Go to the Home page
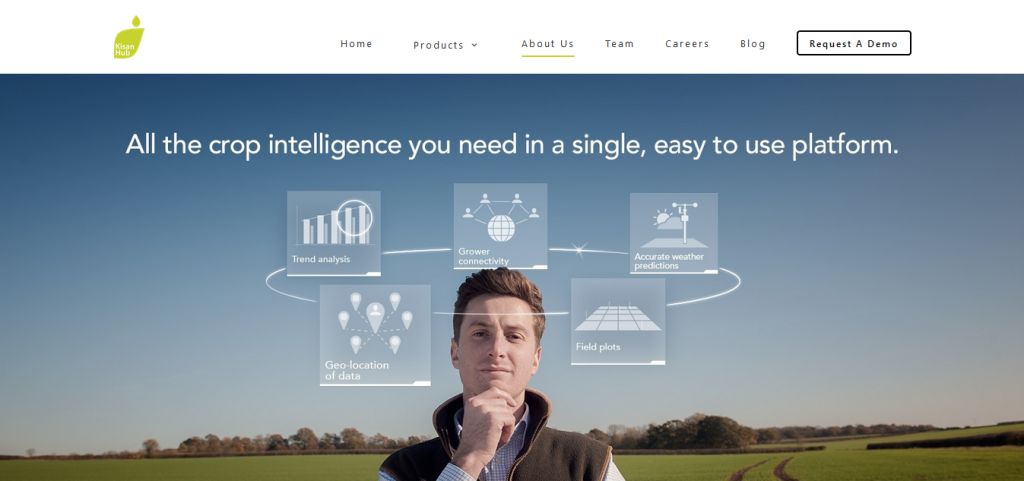The width and height of the screenshot is (1024, 481). point(357,44)
